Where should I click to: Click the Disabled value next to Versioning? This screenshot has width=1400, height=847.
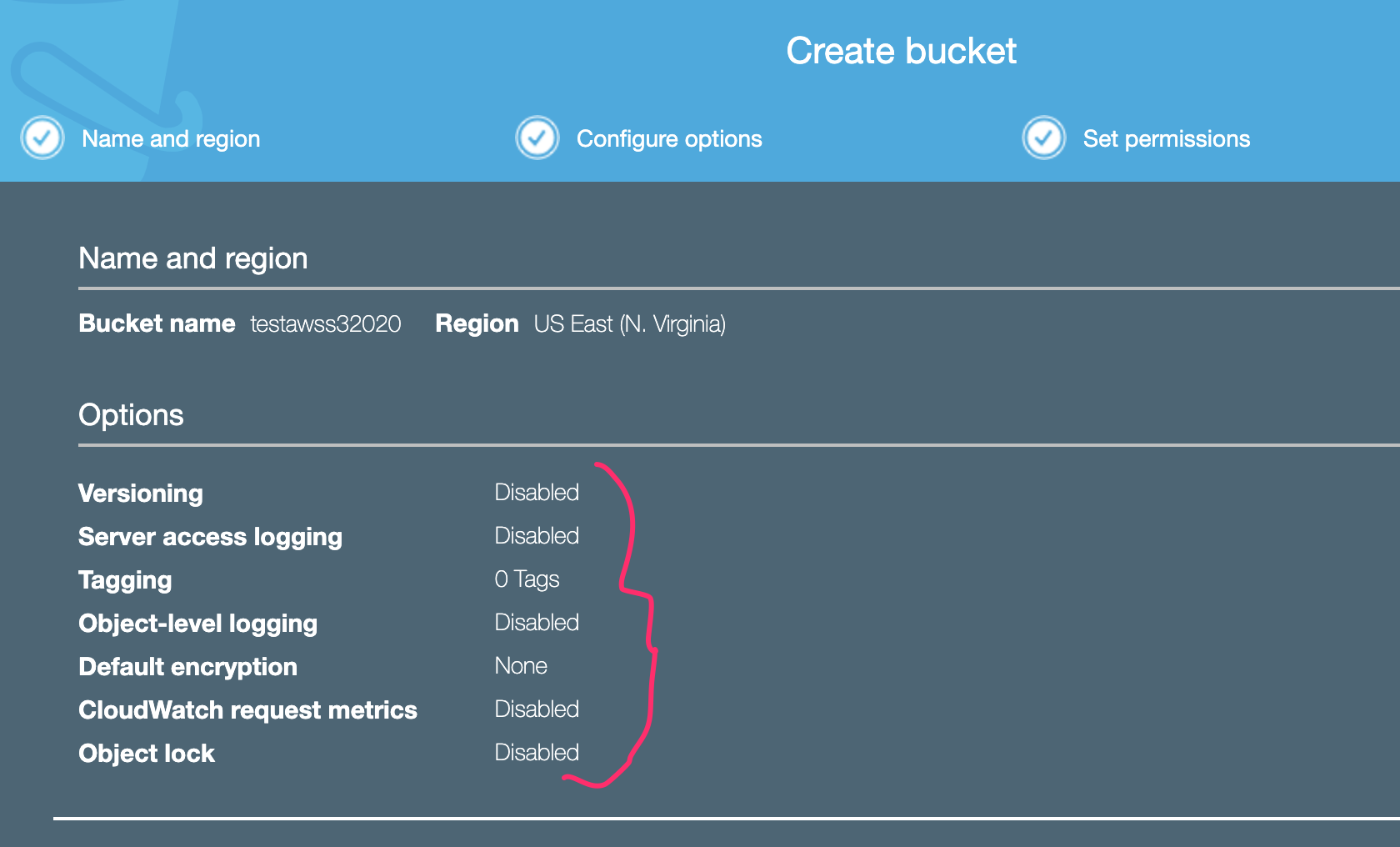point(537,493)
